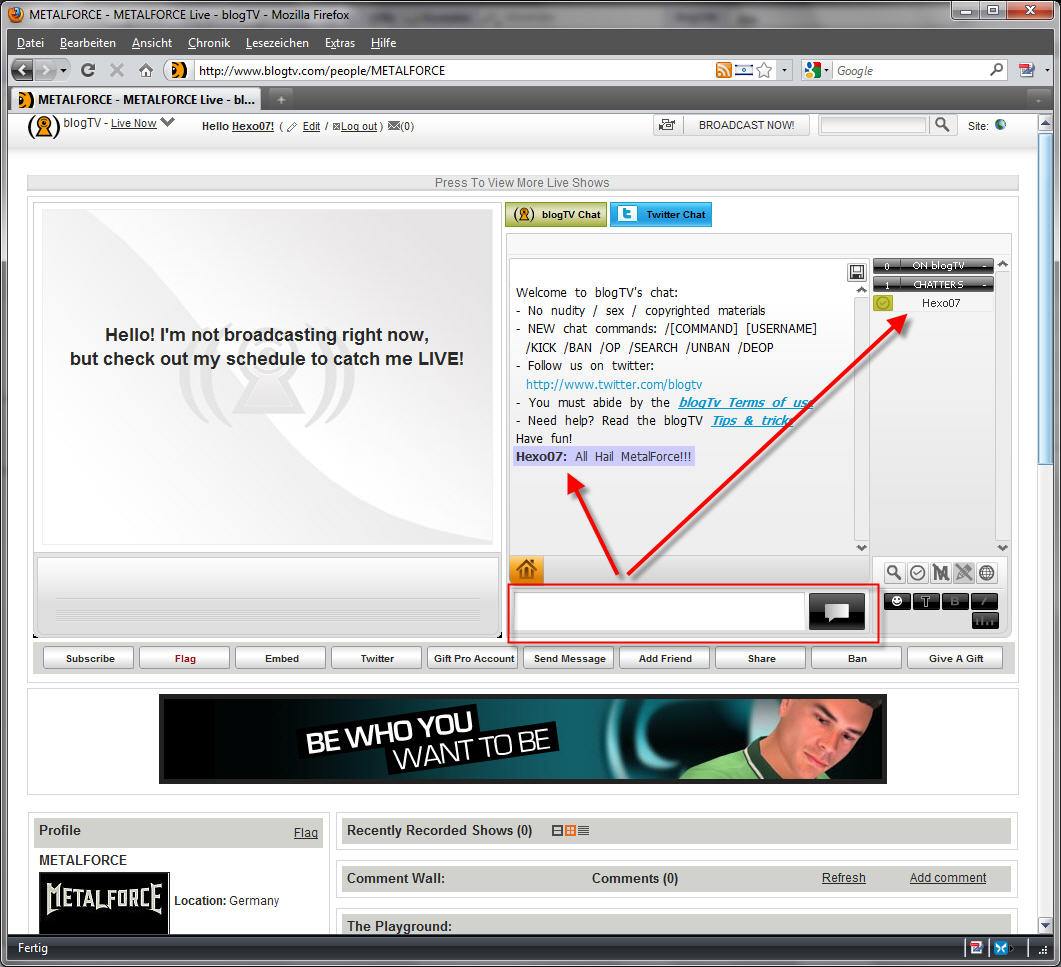1061x967 pixels.
Task: Click the Firefox reload page icon
Action: [88, 70]
